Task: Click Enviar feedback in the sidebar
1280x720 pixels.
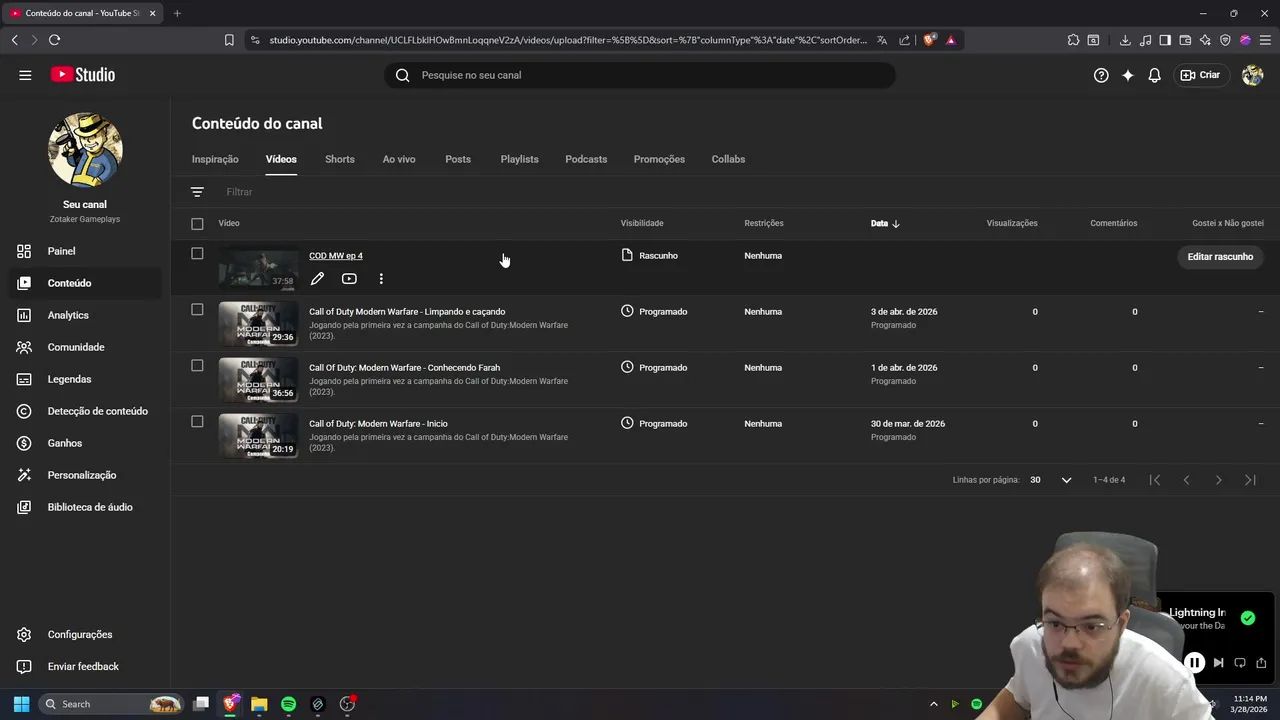Action: pos(85,666)
